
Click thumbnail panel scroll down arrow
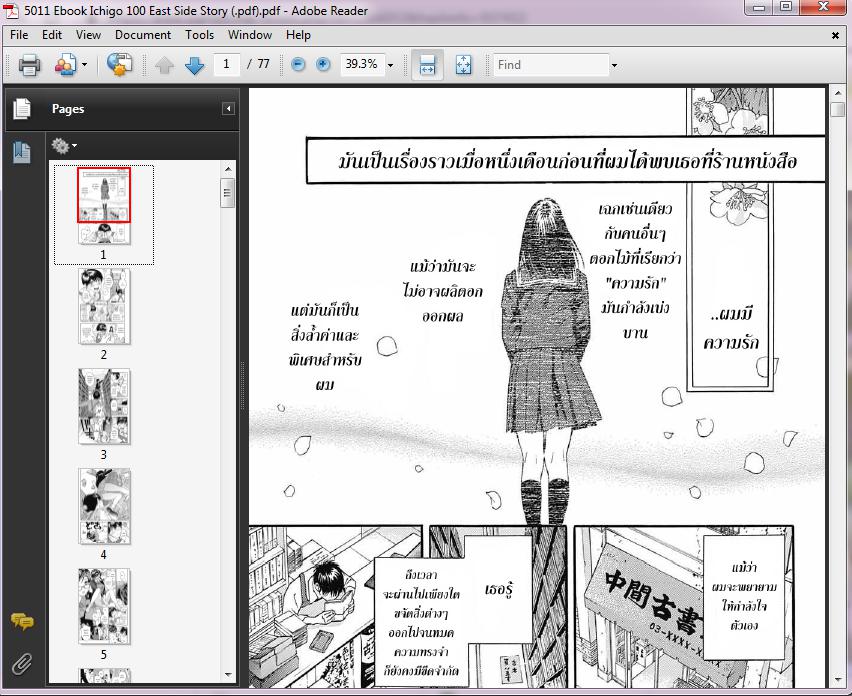pos(228,675)
